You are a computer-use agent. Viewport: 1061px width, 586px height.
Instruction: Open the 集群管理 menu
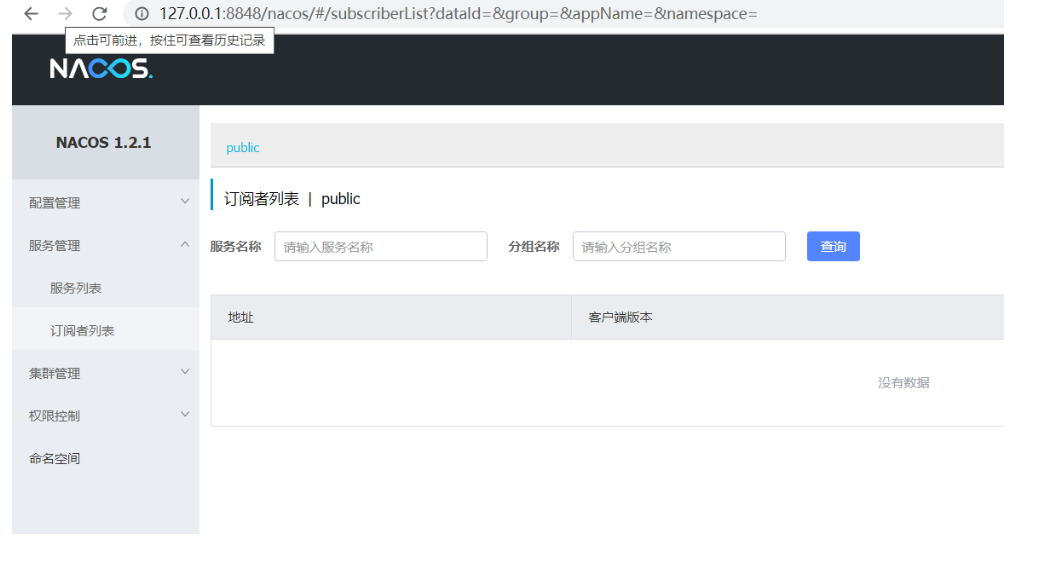coord(106,373)
